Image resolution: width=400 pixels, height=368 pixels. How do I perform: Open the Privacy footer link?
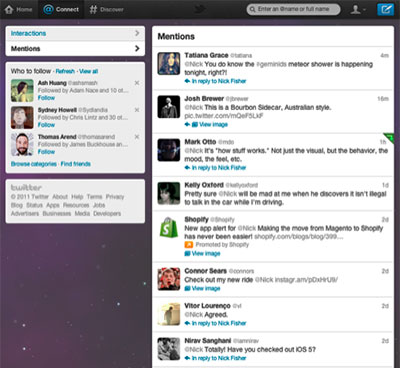[x=115, y=197]
